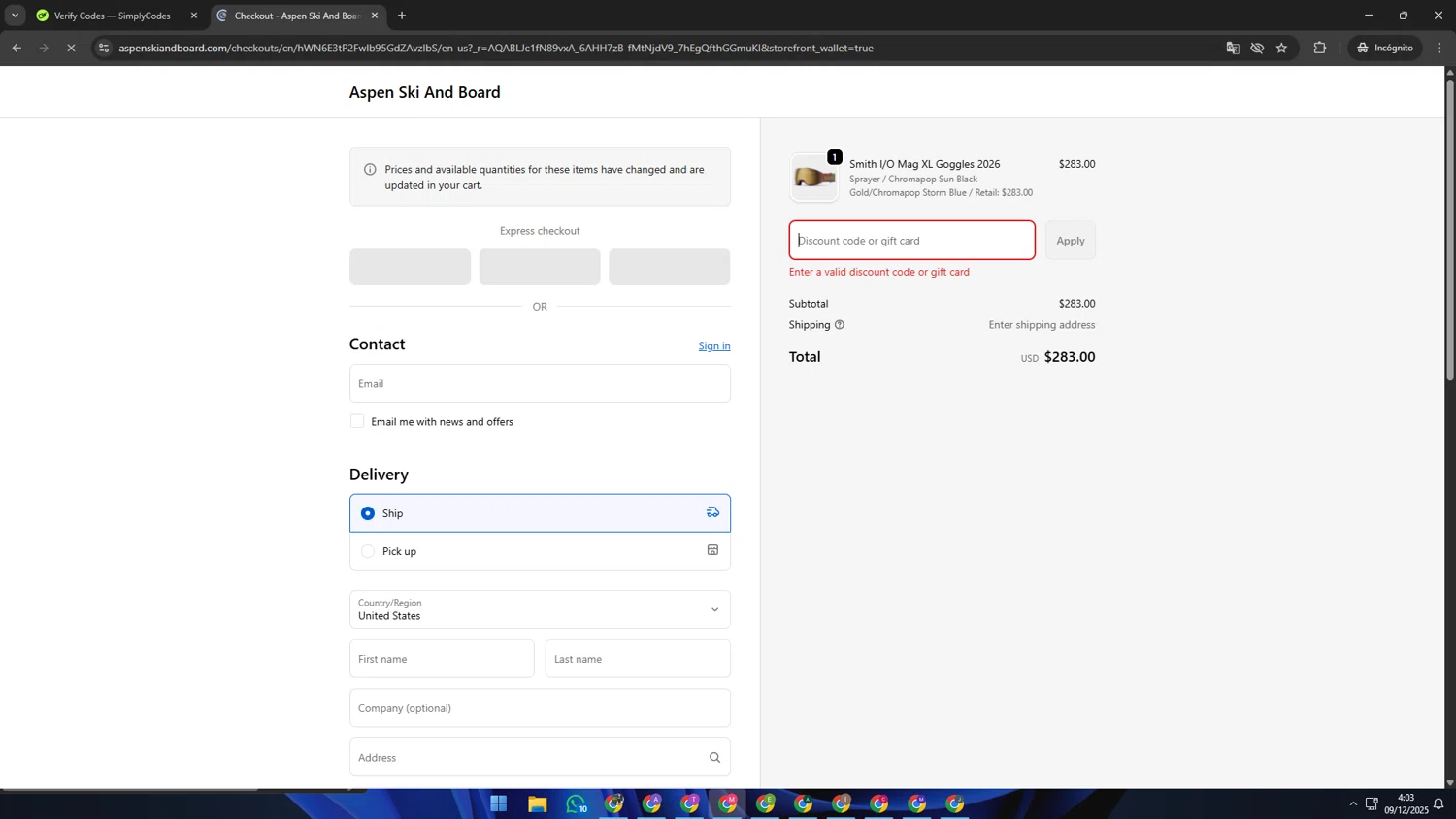This screenshot has width=1456, height=819.
Task: Click the Address input field
Action: point(540,758)
